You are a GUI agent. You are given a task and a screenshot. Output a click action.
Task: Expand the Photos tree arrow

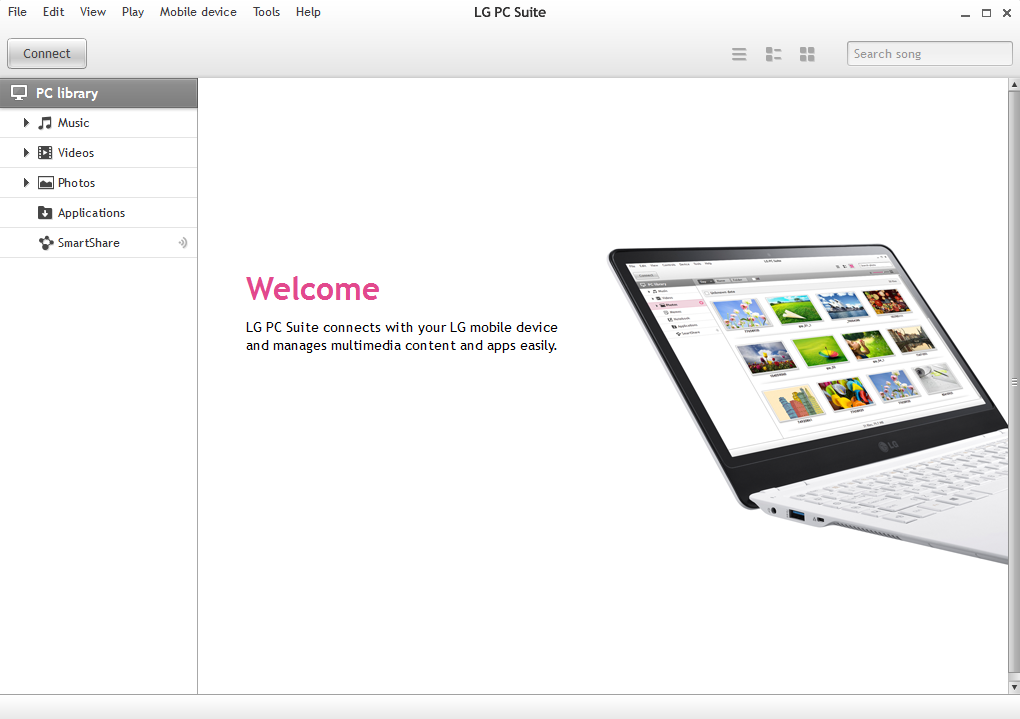(26, 183)
